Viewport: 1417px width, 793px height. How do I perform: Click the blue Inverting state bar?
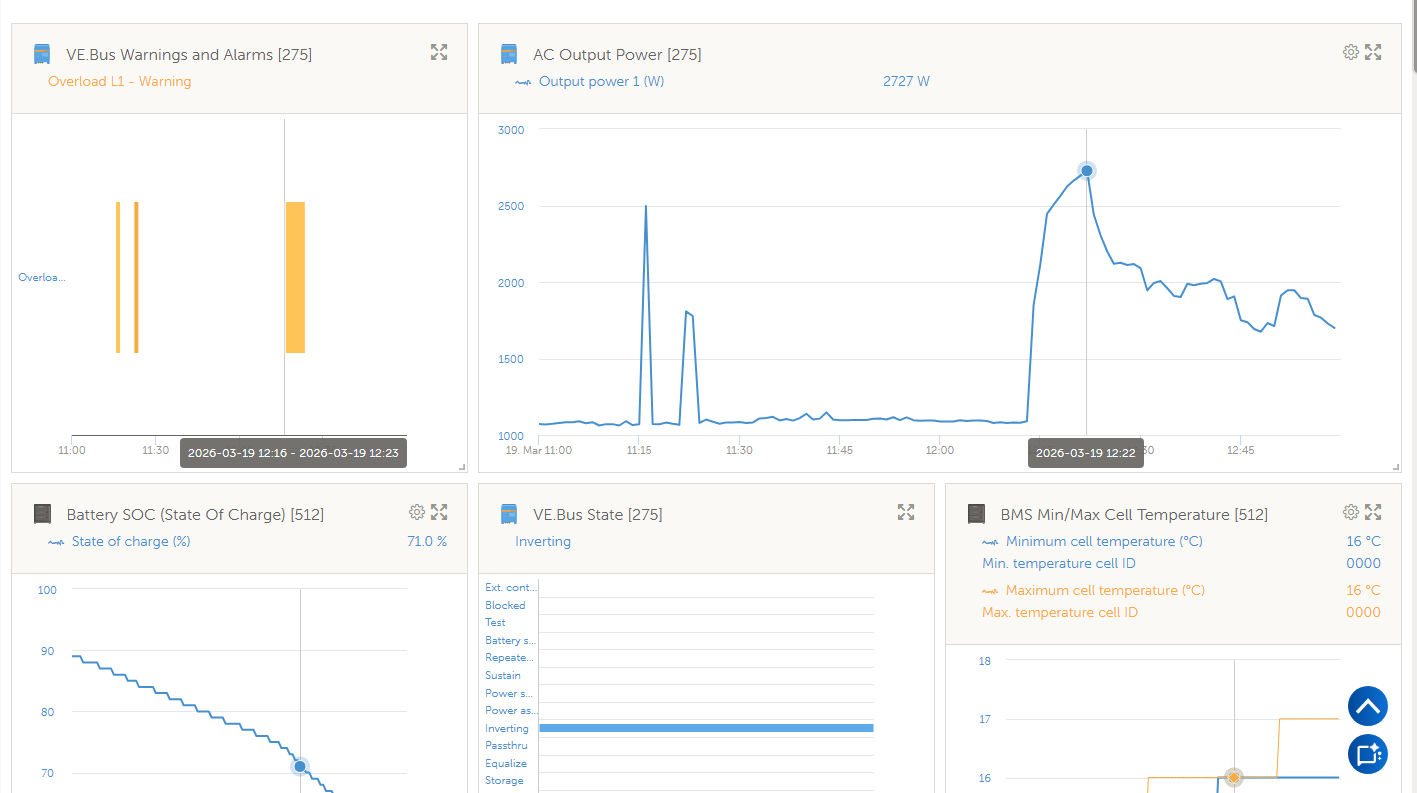click(x=706, y=728)
